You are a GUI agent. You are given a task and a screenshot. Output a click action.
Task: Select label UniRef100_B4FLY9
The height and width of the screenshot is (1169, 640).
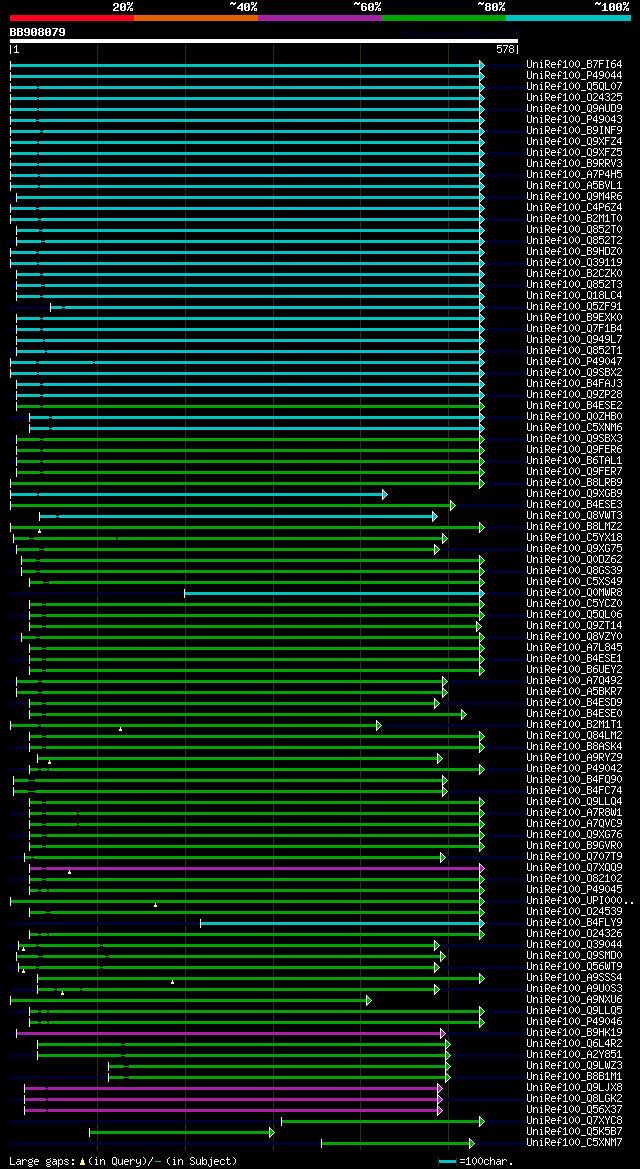click(574, 923)
